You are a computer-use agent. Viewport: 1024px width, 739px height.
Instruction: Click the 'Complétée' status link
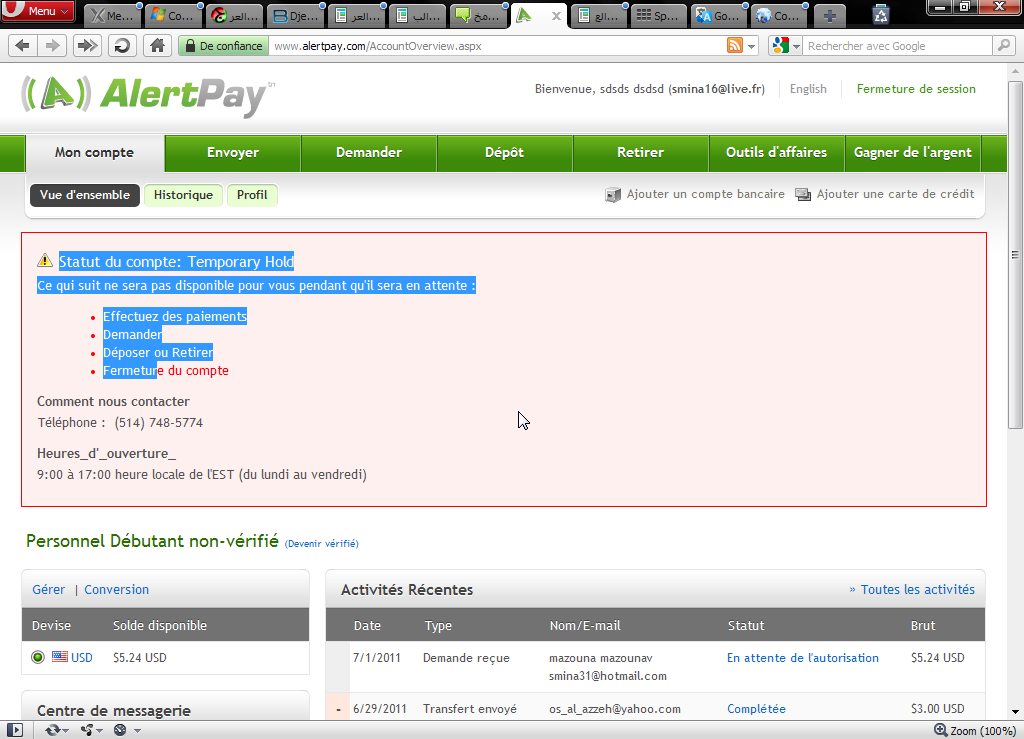tap(756, 709)
